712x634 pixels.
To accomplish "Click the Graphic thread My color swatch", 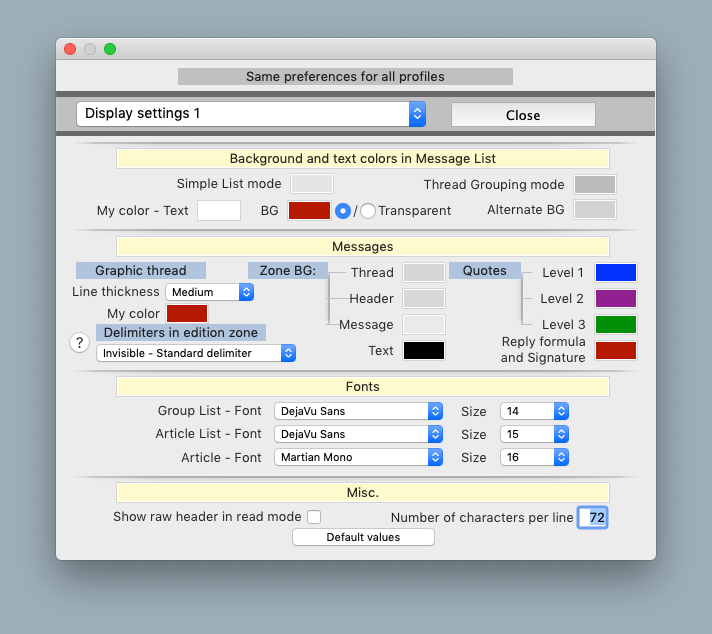I will pyautogui.click(x=187, y=314).
